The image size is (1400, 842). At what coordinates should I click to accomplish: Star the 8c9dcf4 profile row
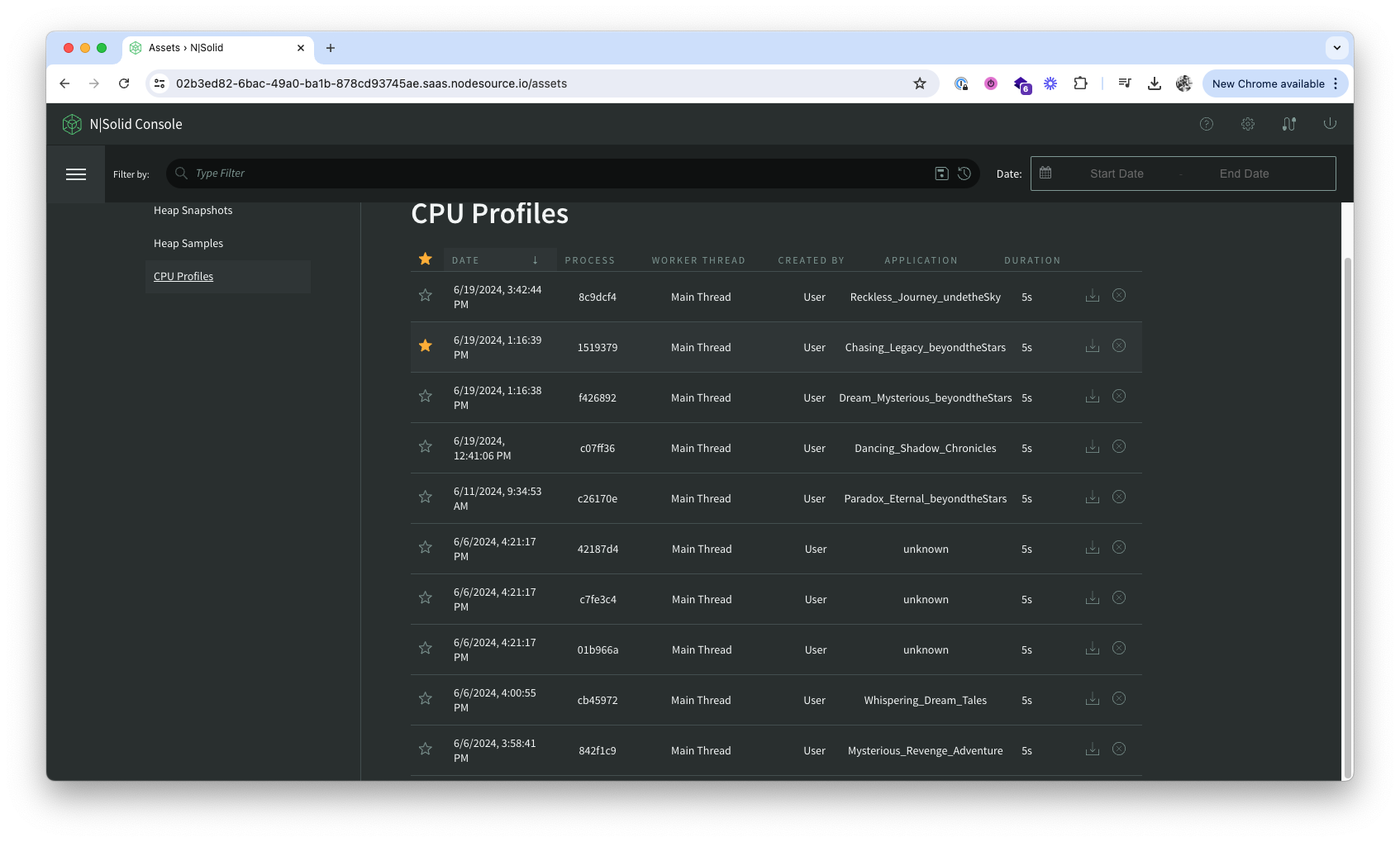tap(426, 295)
